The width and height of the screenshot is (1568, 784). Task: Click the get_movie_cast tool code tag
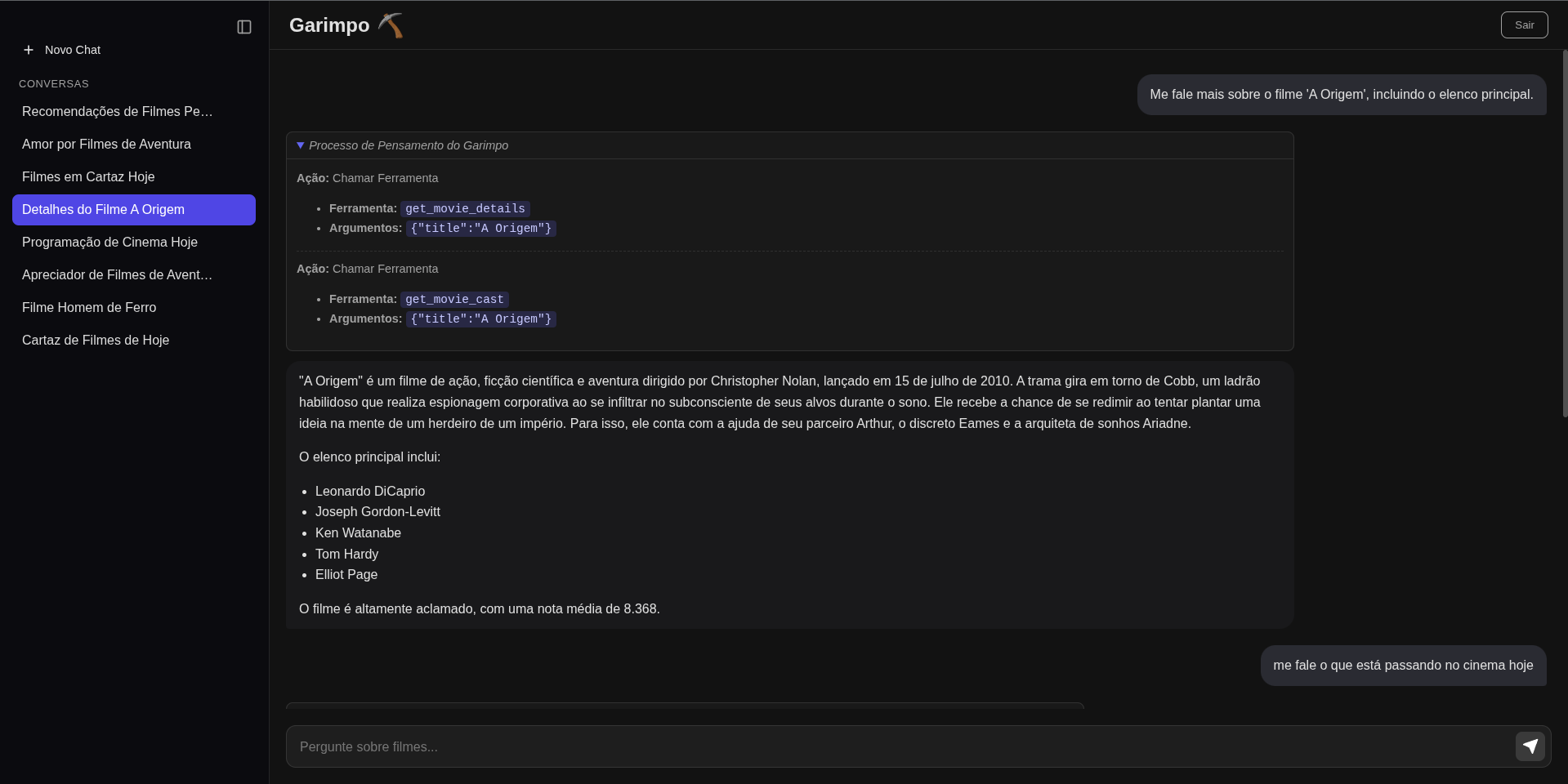pos(454,300)
